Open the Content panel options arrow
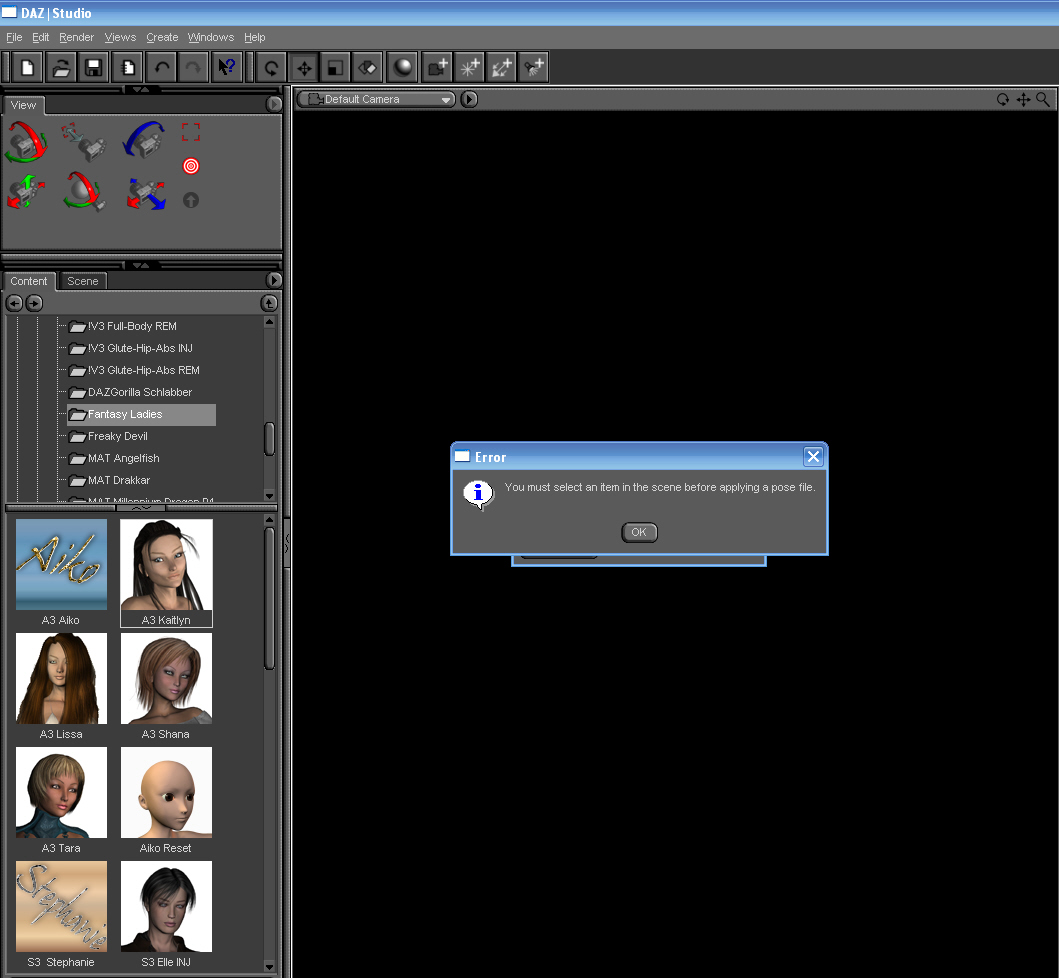Screen dimensions: 1059x978 point(274,280)
